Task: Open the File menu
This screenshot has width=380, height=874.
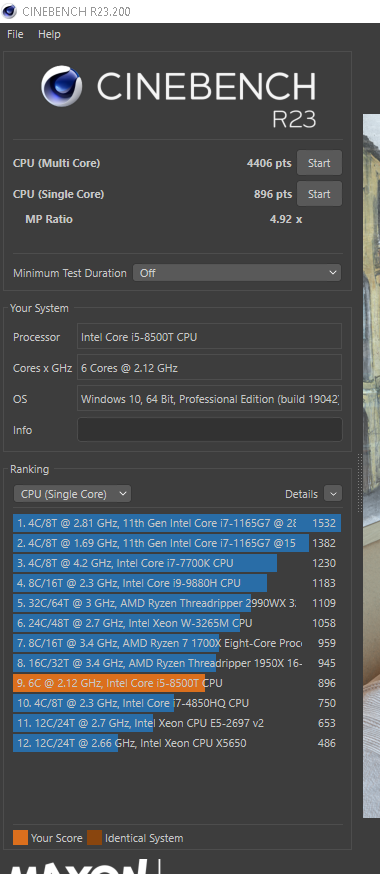Action: pyautogui.click(x=15, y=34)
